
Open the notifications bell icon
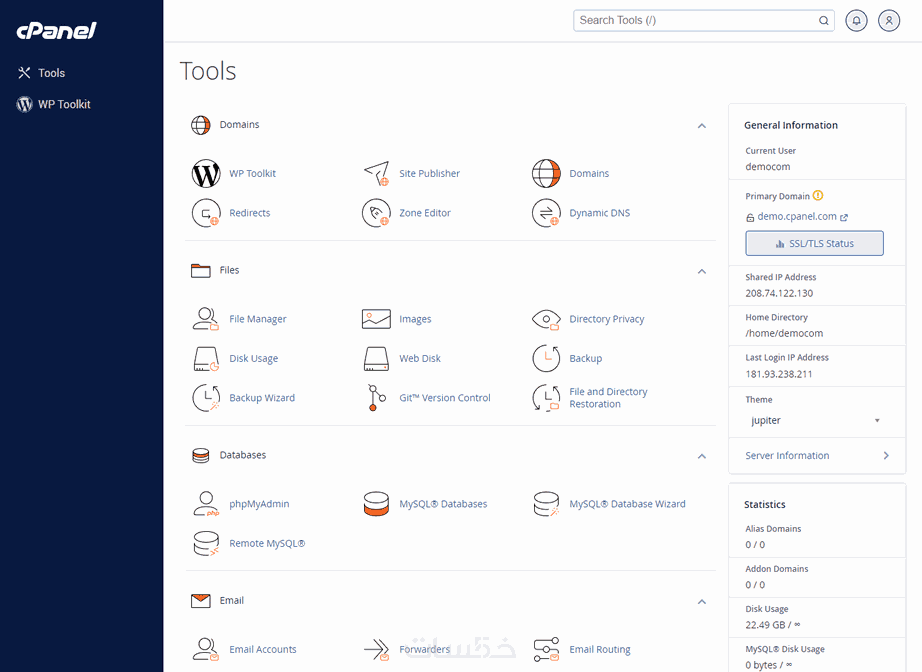pos(857,21)
